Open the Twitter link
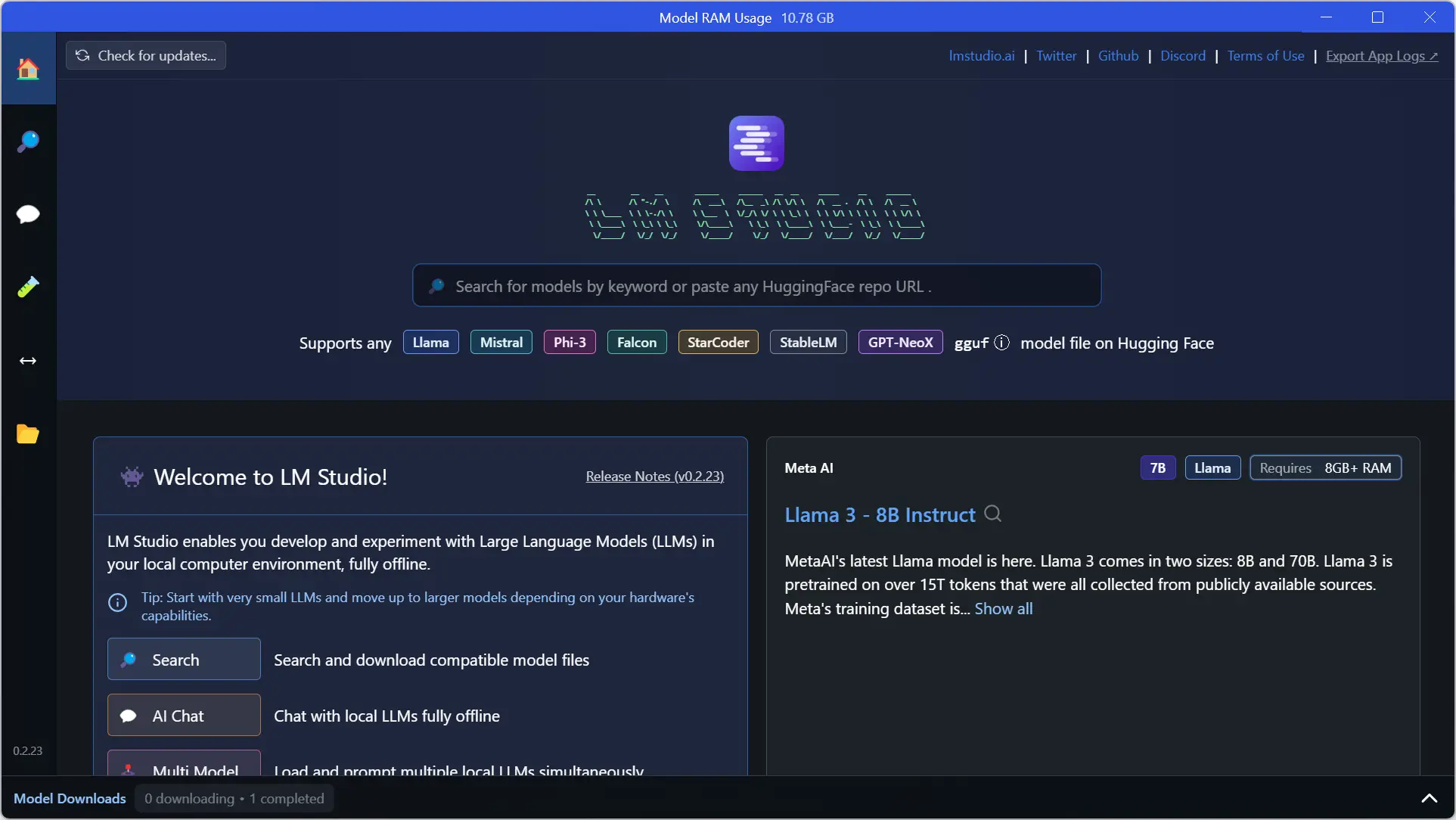The height and width of the screenshot is (820, 1456). (x=1056, y=56)
